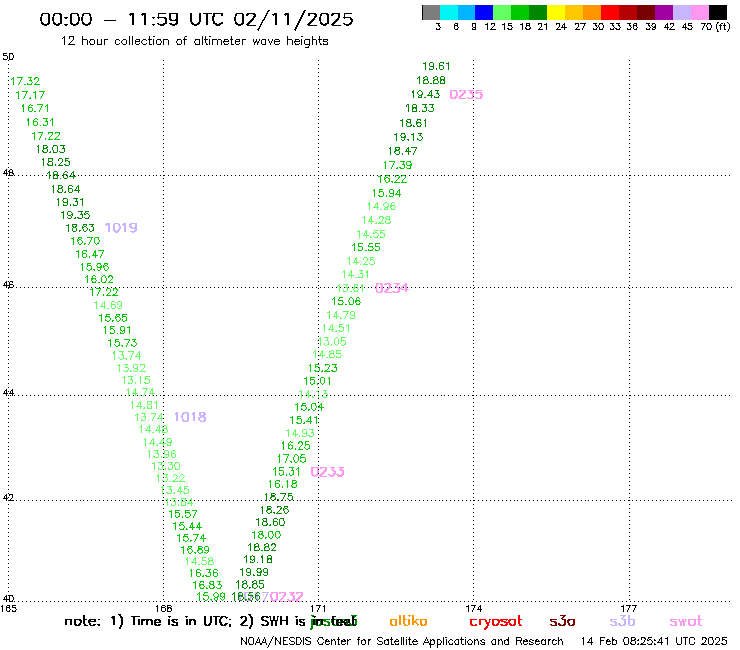
Task: Select wave height value '18.03'
Action: (50, 149)
